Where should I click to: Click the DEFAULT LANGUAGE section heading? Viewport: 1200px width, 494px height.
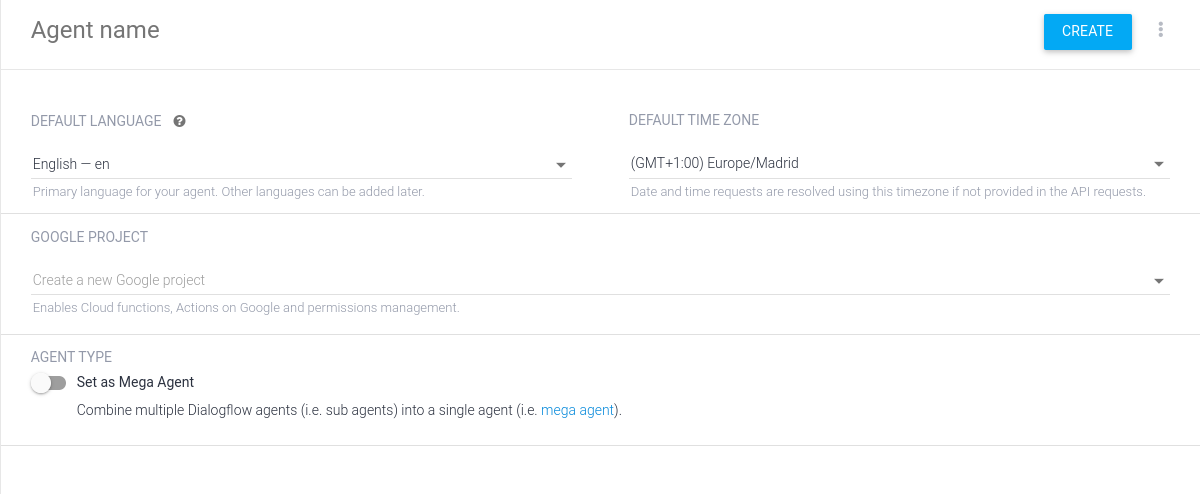click(x=96, y=121)
